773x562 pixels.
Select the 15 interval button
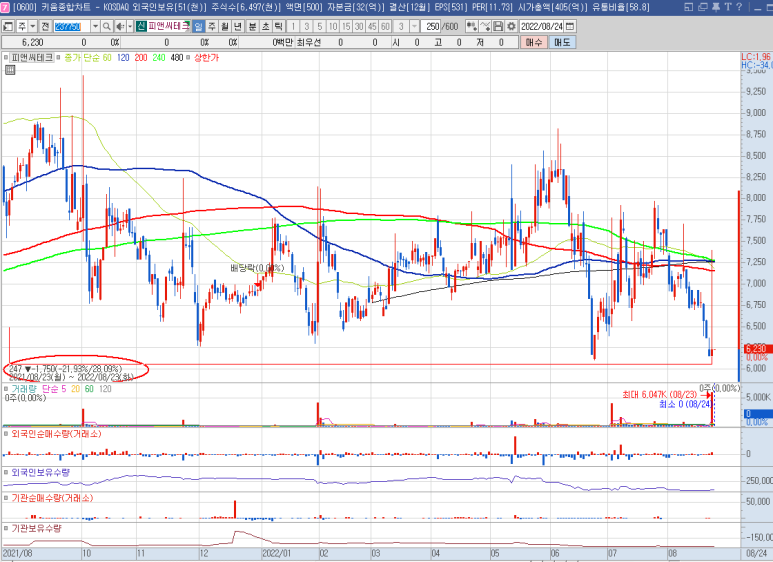(346, 26)
